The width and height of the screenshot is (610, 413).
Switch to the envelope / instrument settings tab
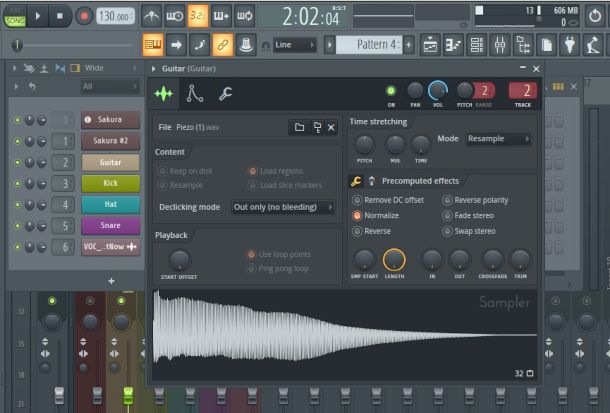click(x=194, y=94)
